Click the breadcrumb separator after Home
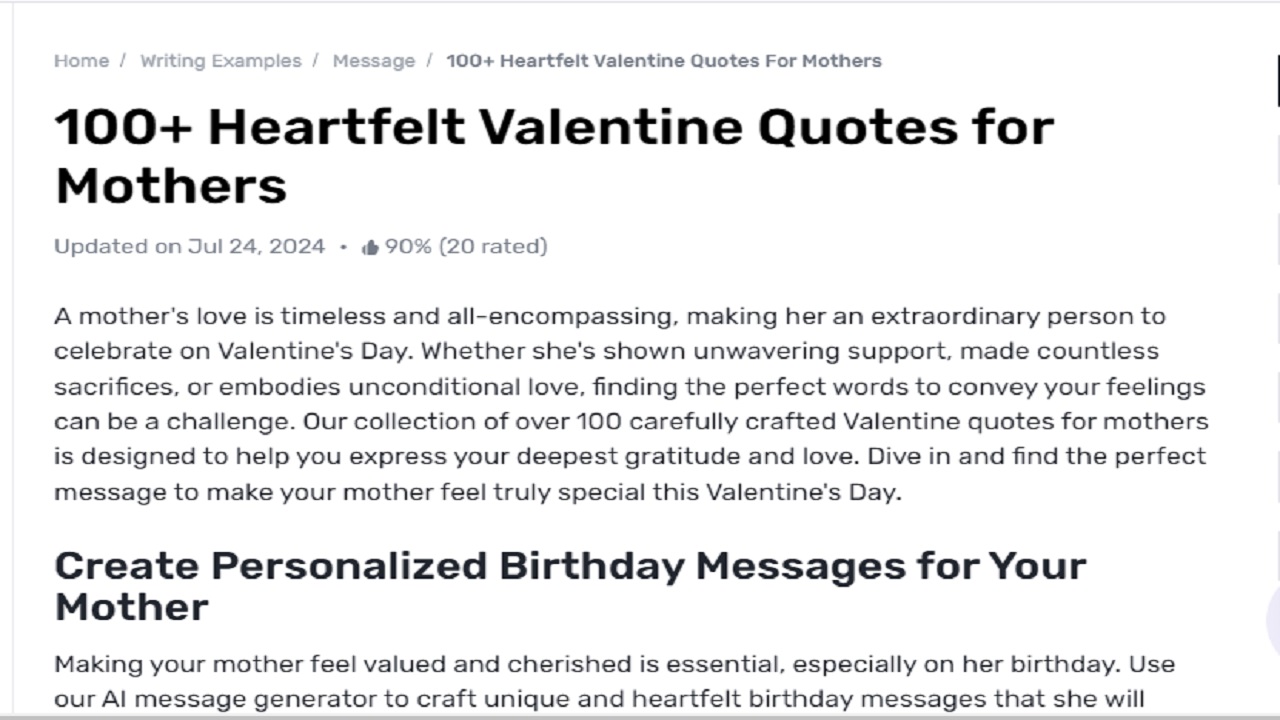The width and height of the screenshot is (1280, 720). [122, 61]
